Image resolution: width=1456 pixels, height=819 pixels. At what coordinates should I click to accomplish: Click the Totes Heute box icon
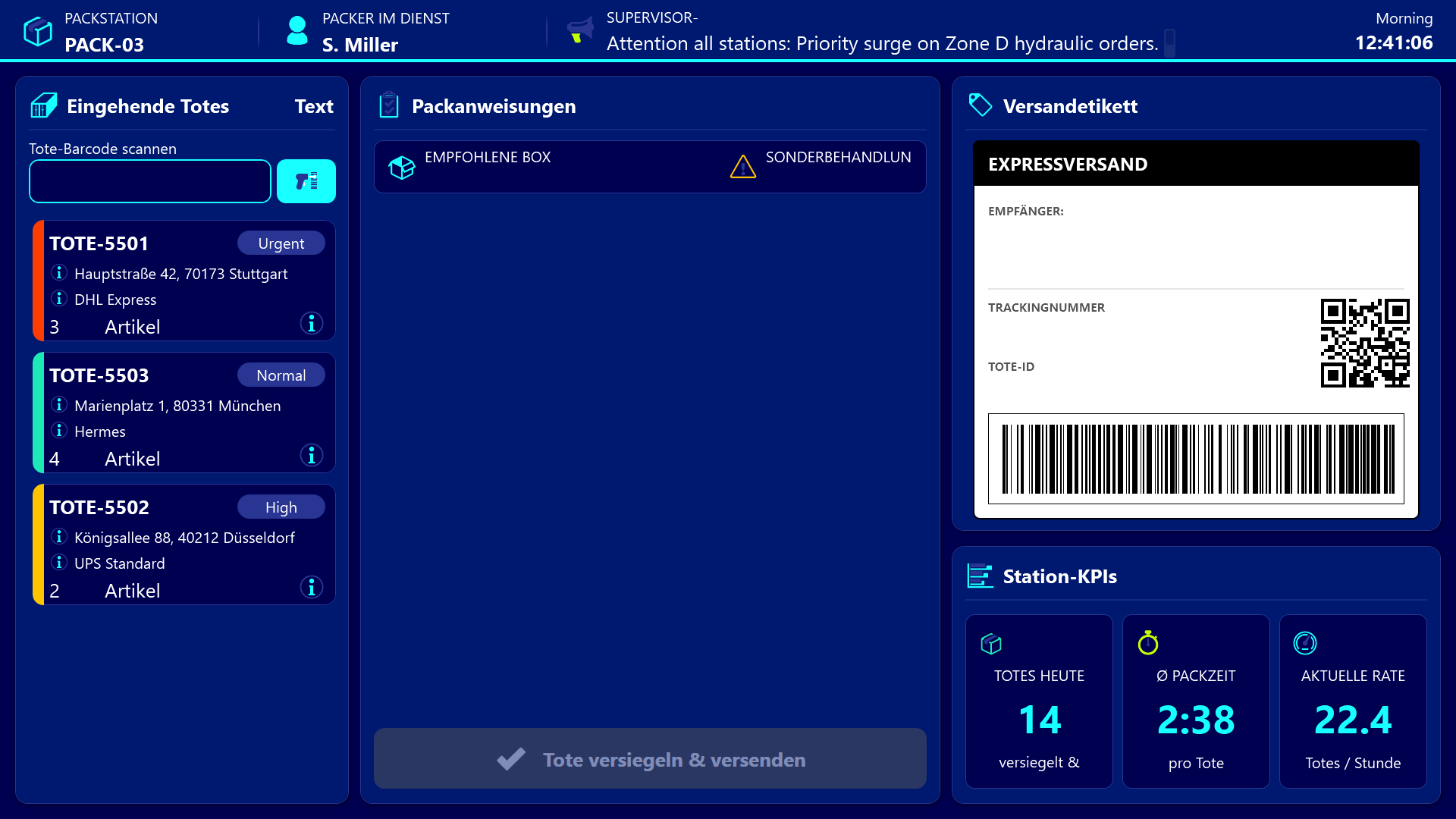(991, 644)
